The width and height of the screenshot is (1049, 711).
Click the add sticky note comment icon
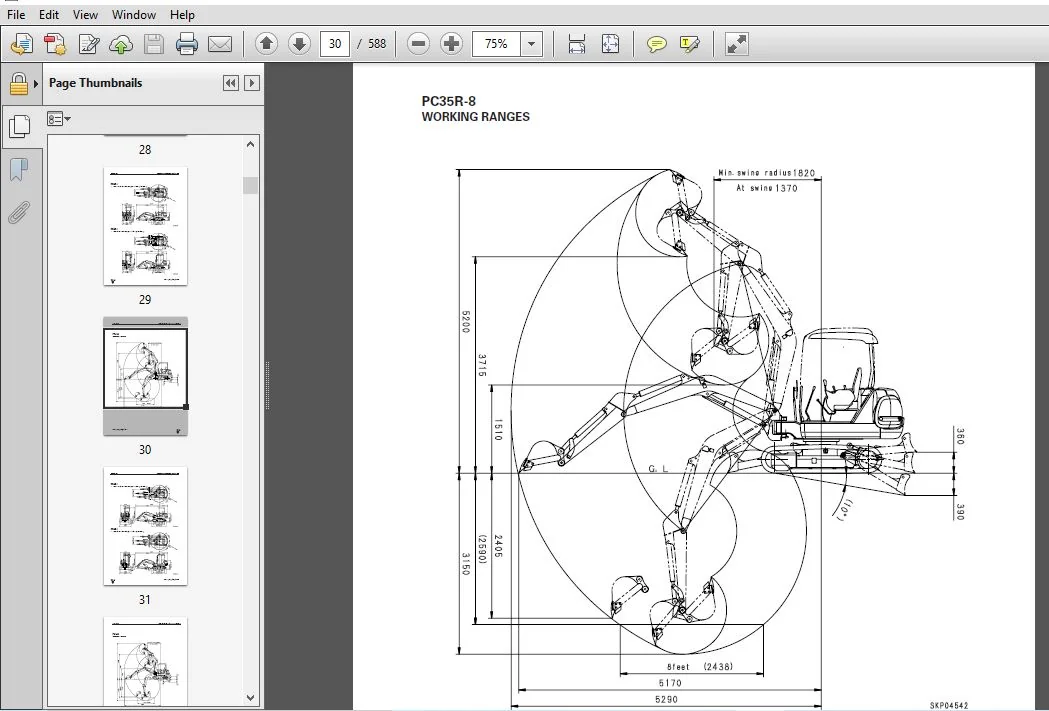click(x=656, y=44)
